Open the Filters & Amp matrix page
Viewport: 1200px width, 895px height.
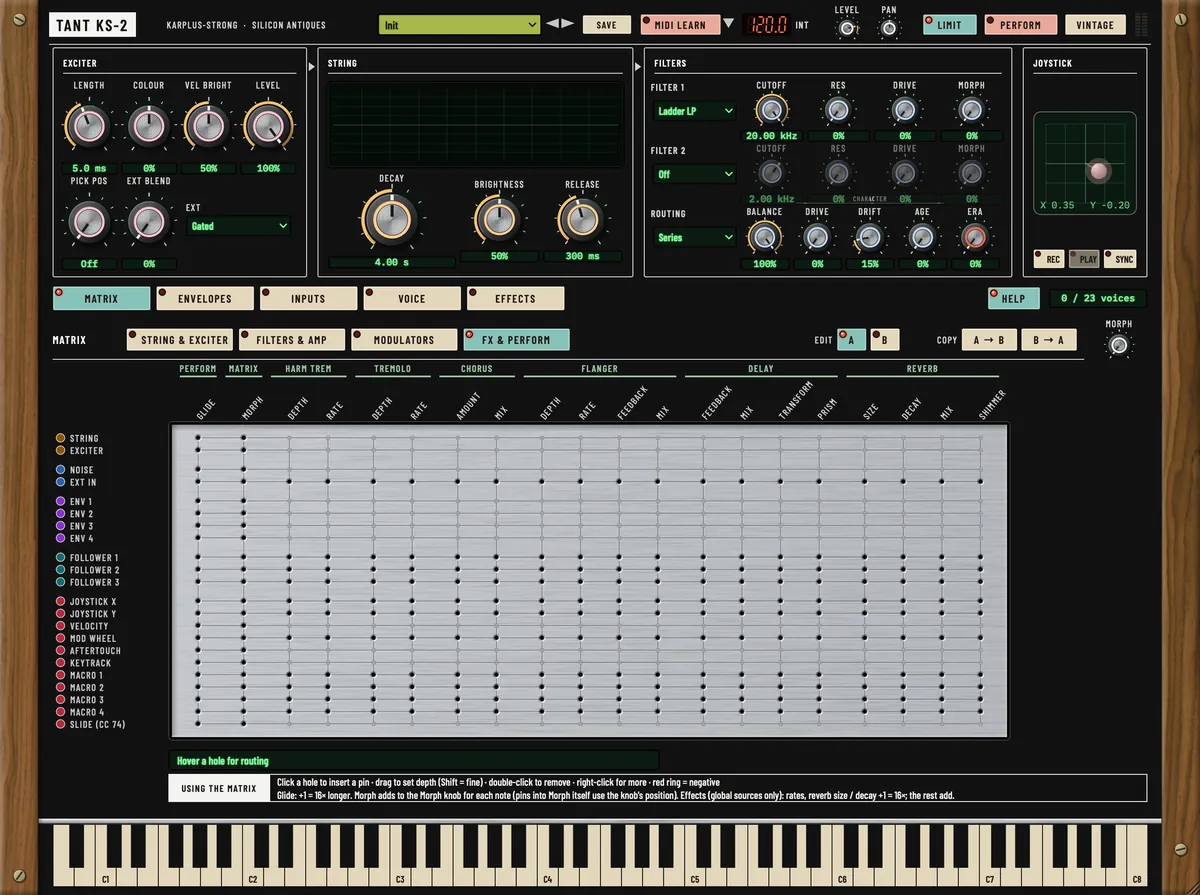[x=292, y=340]
